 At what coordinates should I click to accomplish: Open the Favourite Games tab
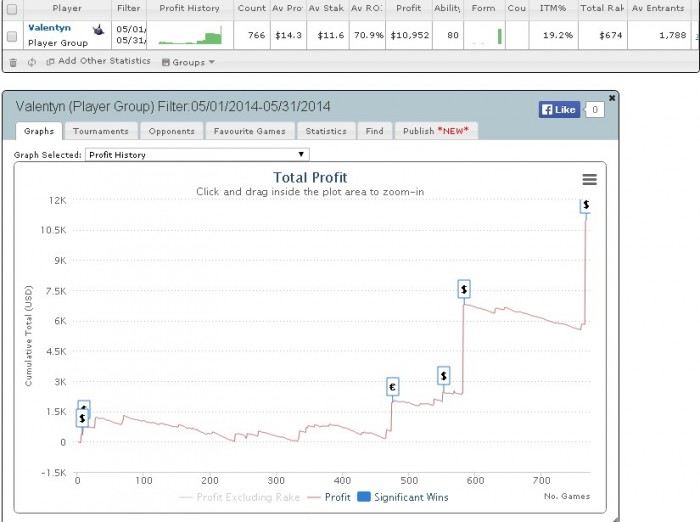click(250, 131)
